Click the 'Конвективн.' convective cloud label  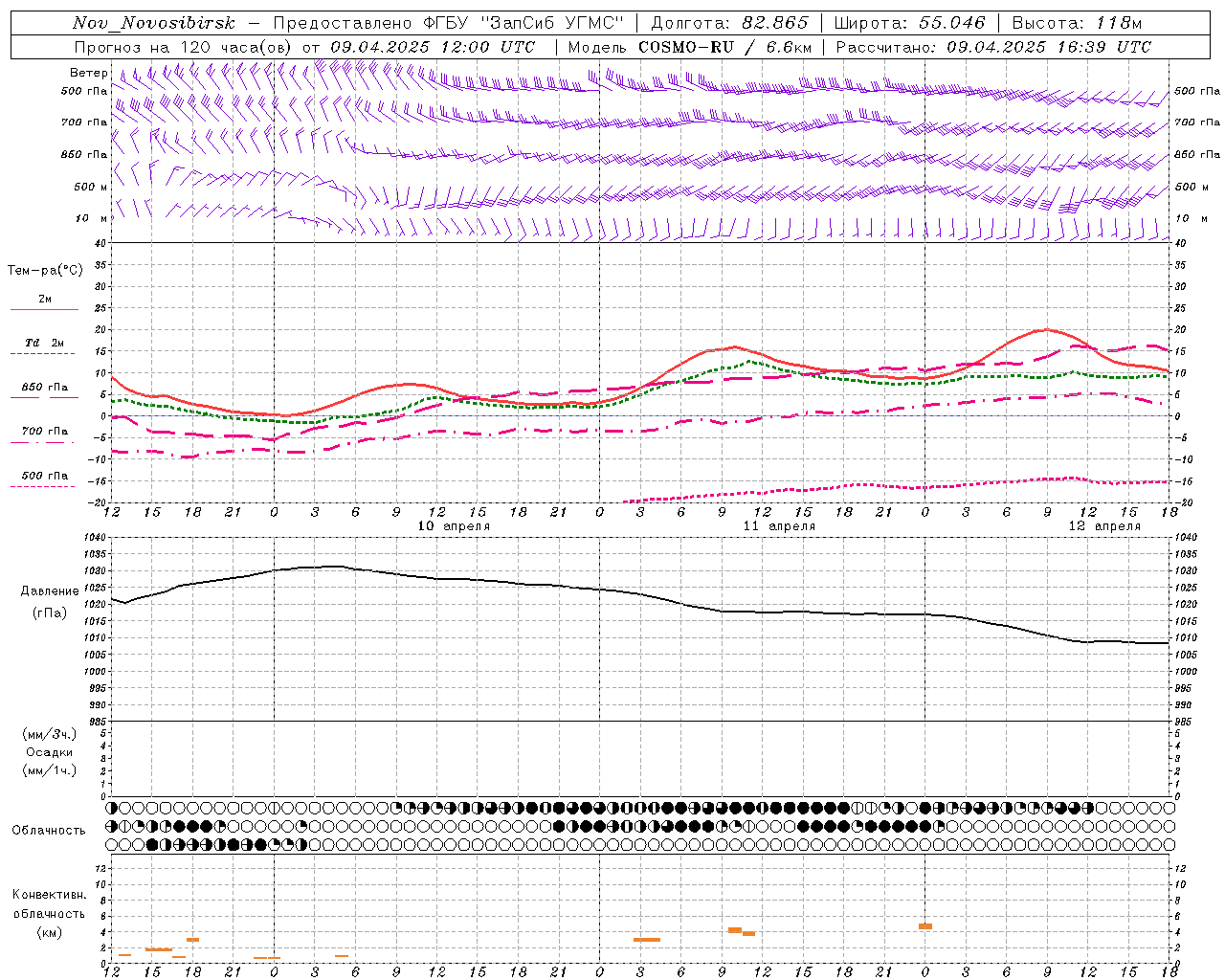[50, 895]
